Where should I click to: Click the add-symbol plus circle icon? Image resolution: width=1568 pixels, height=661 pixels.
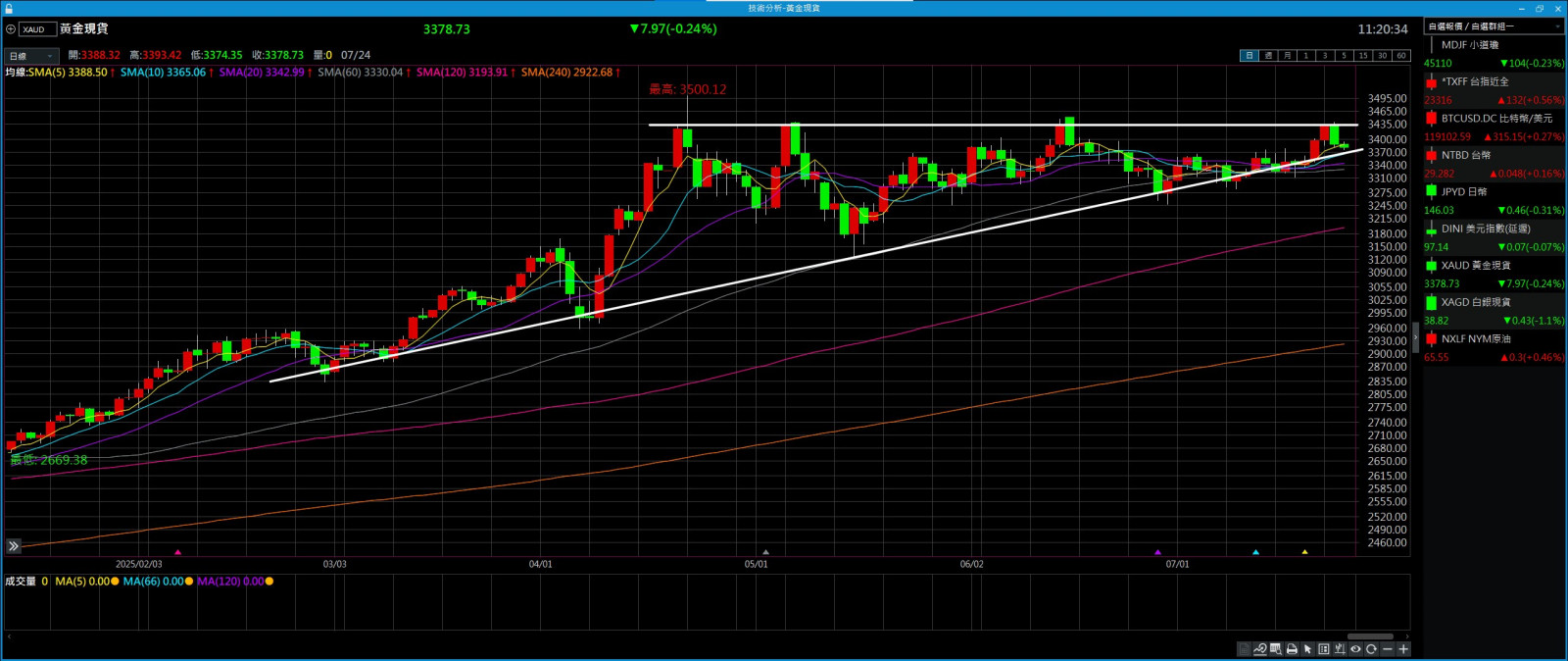point(11,29)
